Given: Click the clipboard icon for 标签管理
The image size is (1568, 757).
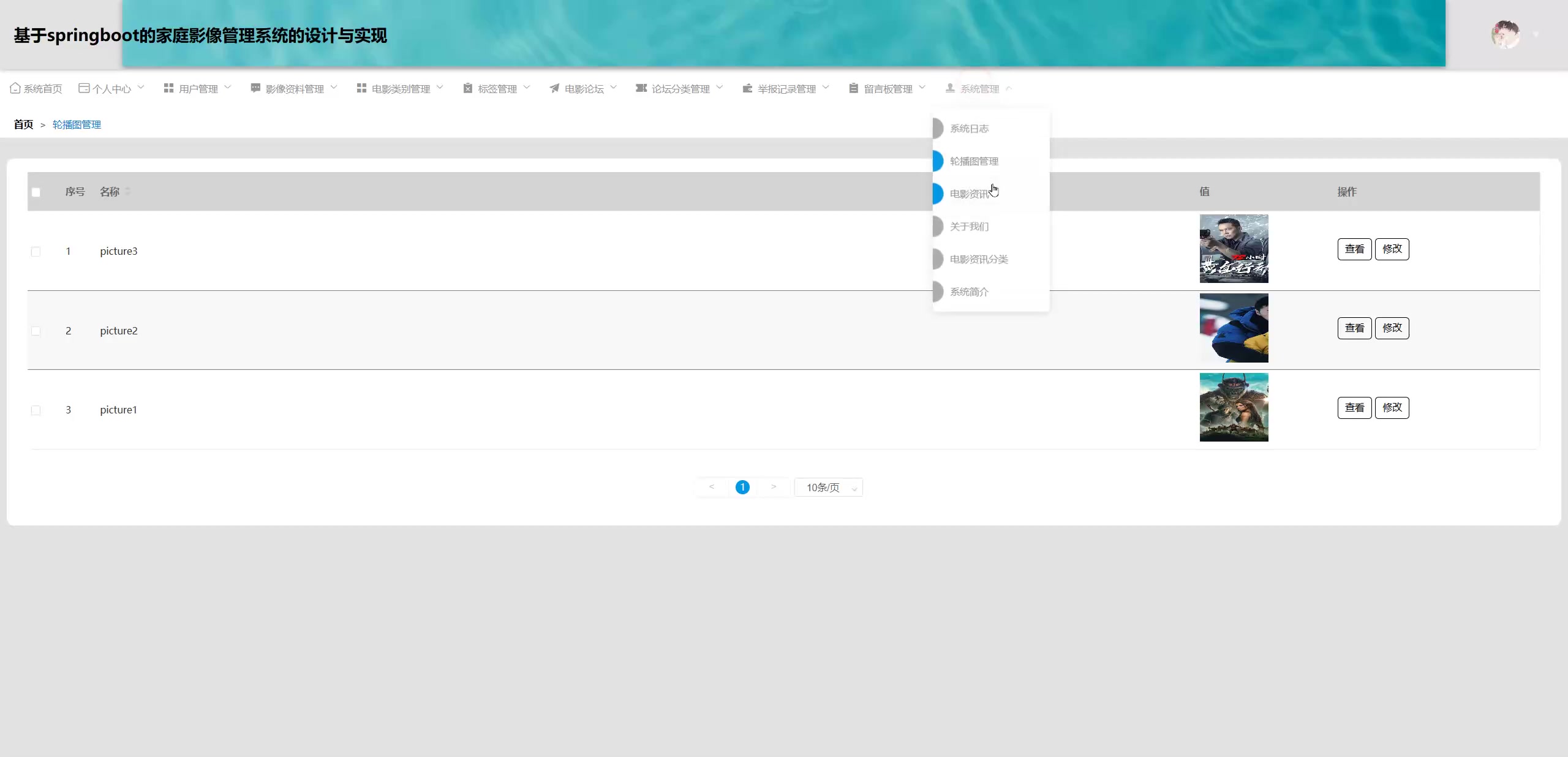Looking at the screenshot, I should [x=468, y=88].
